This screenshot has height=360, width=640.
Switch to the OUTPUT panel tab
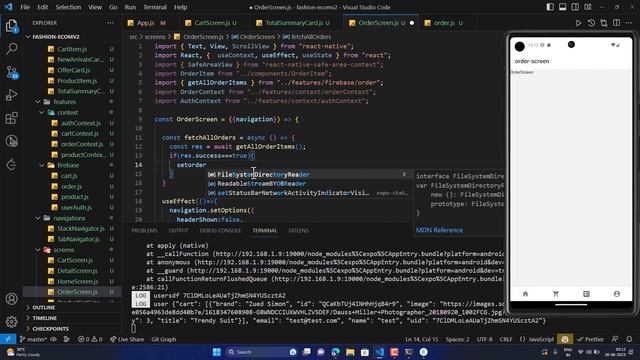[x=178, y=231]
